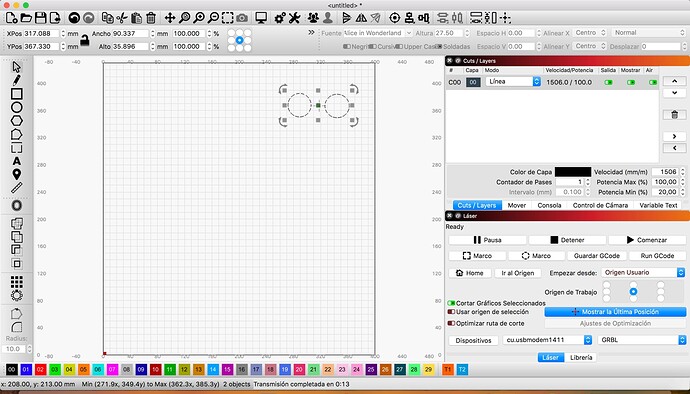Switch to the Variable Text tab

[658, 205]
